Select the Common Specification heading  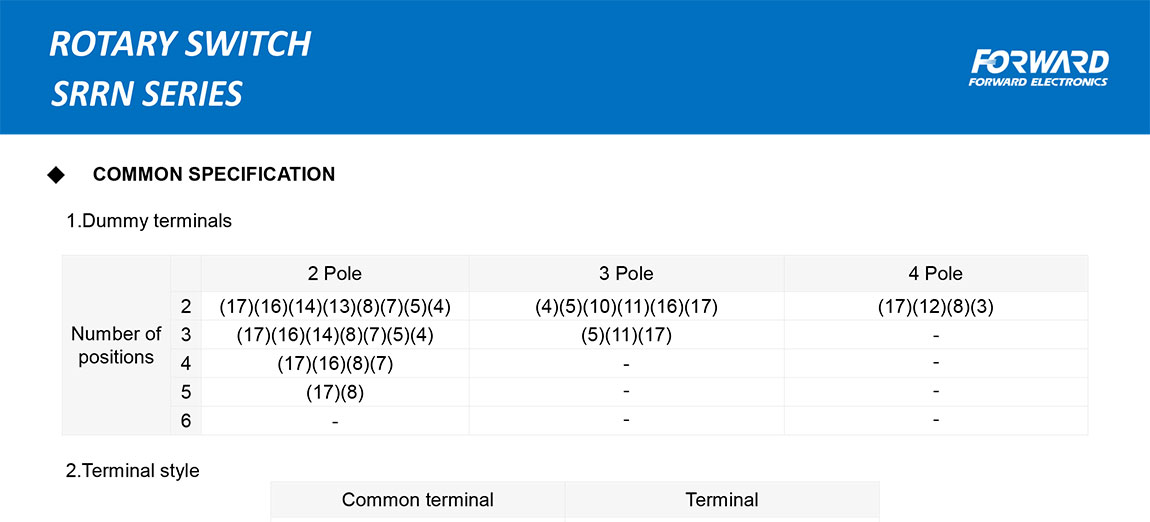214,175
